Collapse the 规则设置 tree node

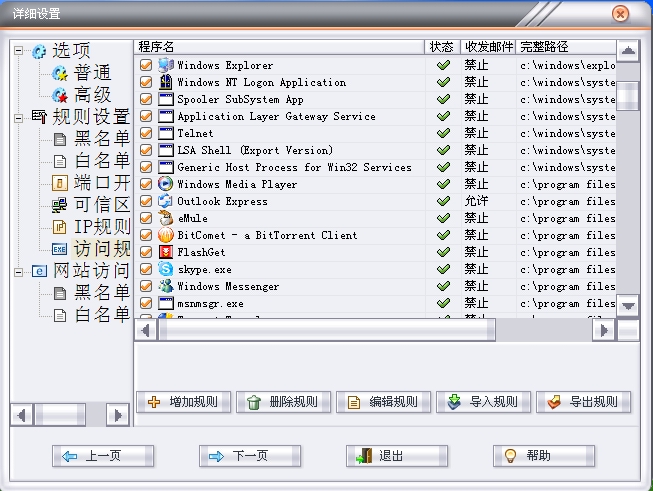point(18,118)
